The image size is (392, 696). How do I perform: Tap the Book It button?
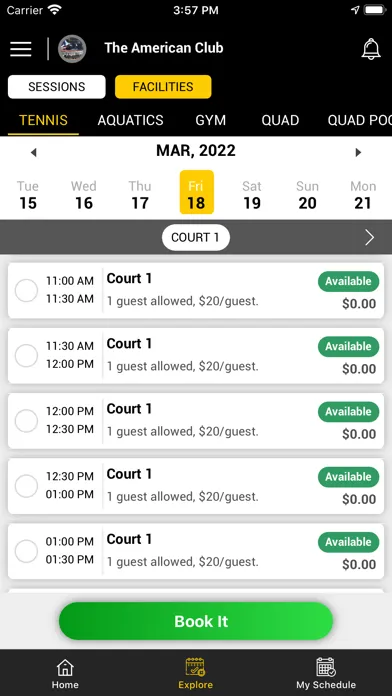pos(196,621)
